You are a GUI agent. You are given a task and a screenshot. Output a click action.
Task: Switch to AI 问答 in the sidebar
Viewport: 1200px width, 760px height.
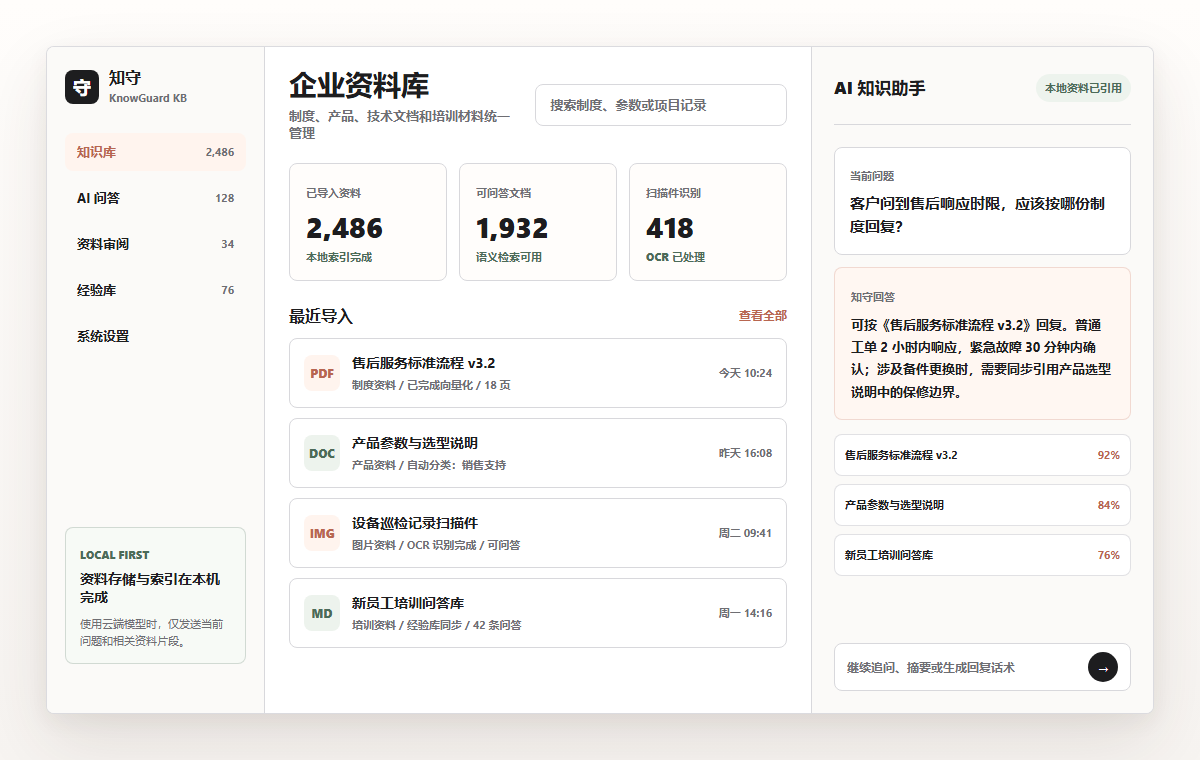155,198
